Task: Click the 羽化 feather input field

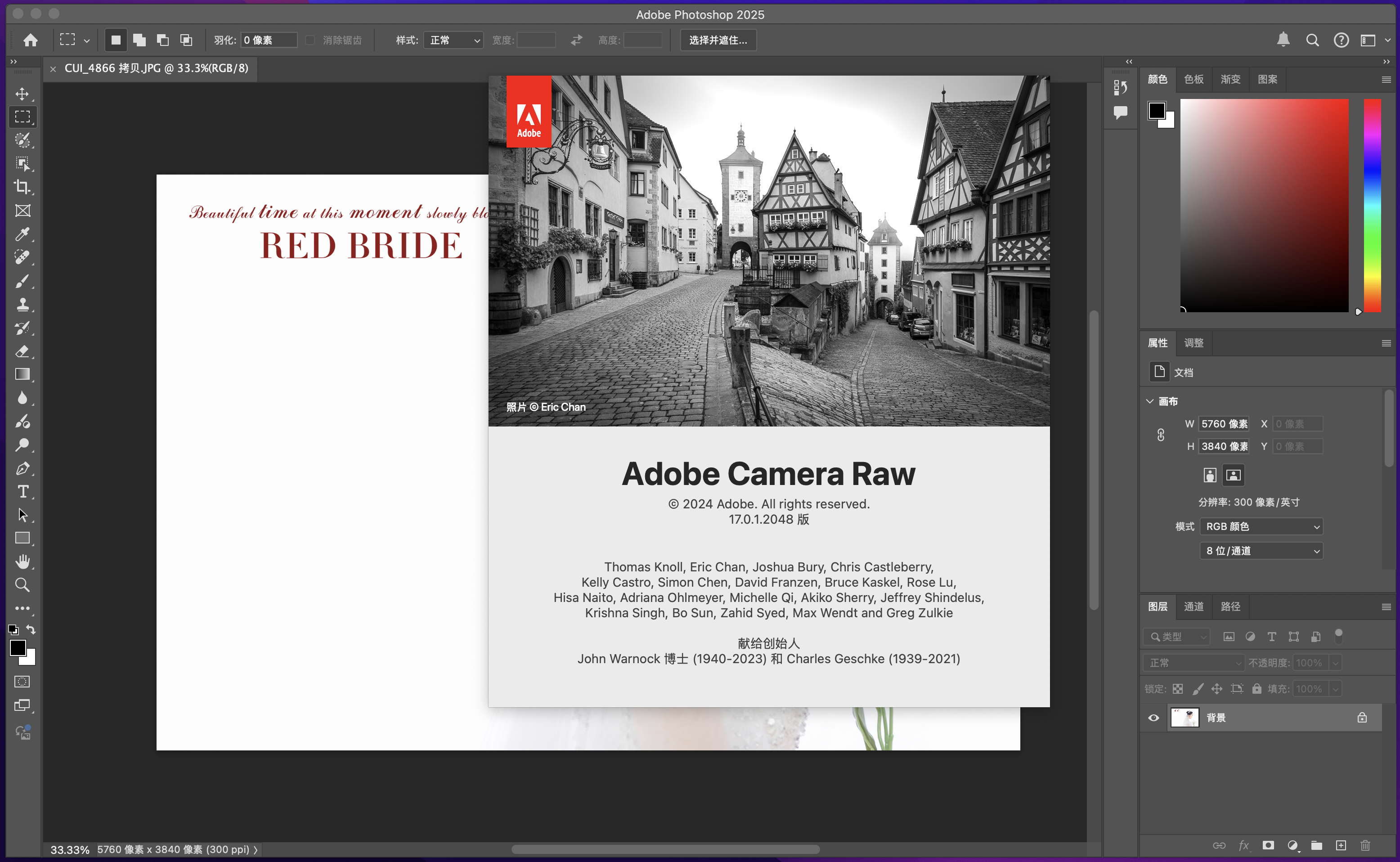Action: tap(268, 40)
